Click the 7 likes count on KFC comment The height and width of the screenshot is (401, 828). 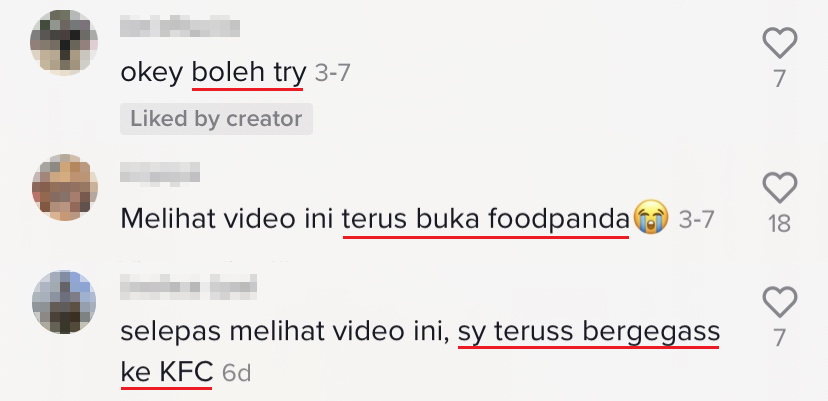(x=780, y=338)
